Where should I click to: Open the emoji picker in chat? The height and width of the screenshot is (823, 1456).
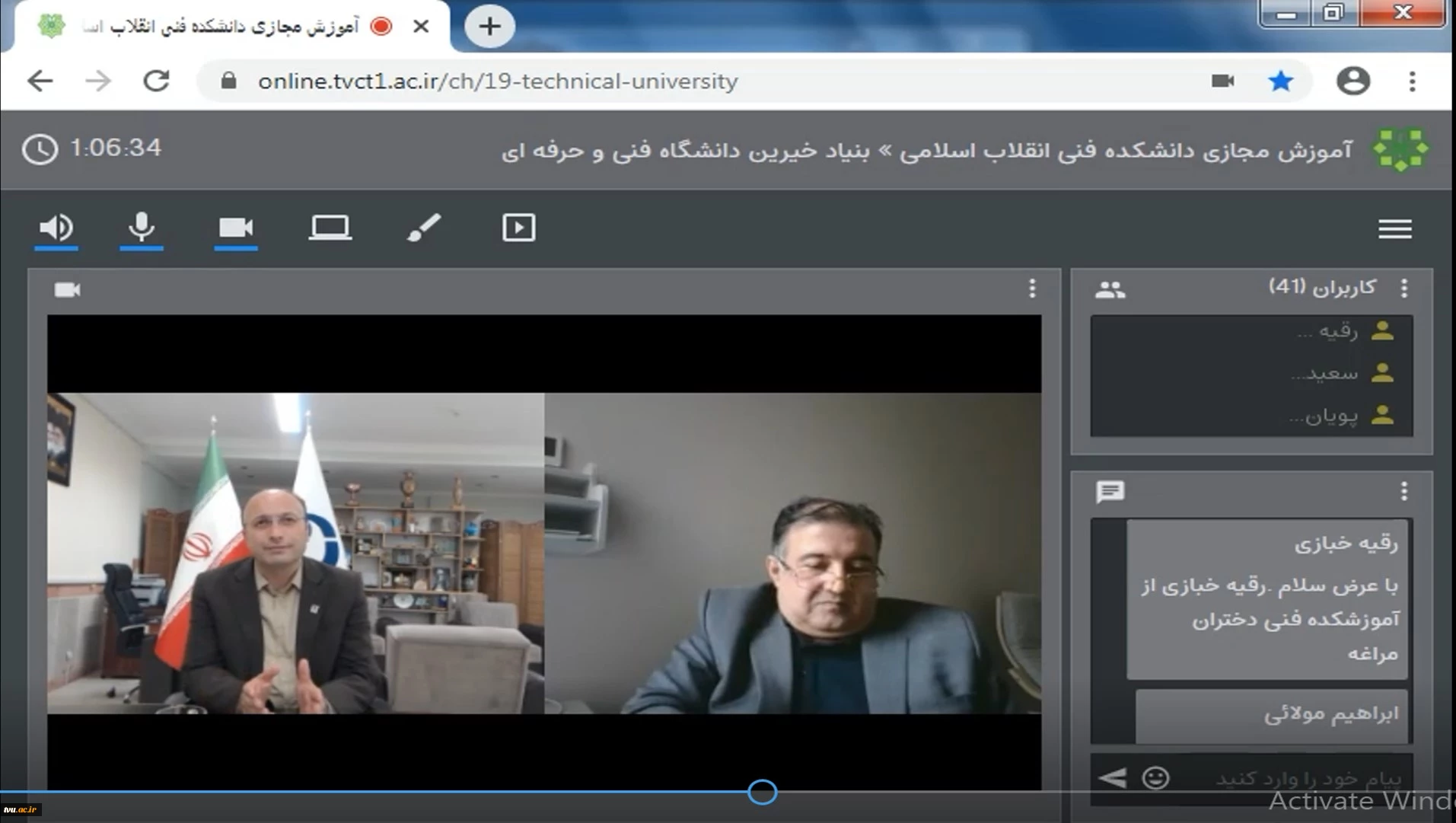1155,778
